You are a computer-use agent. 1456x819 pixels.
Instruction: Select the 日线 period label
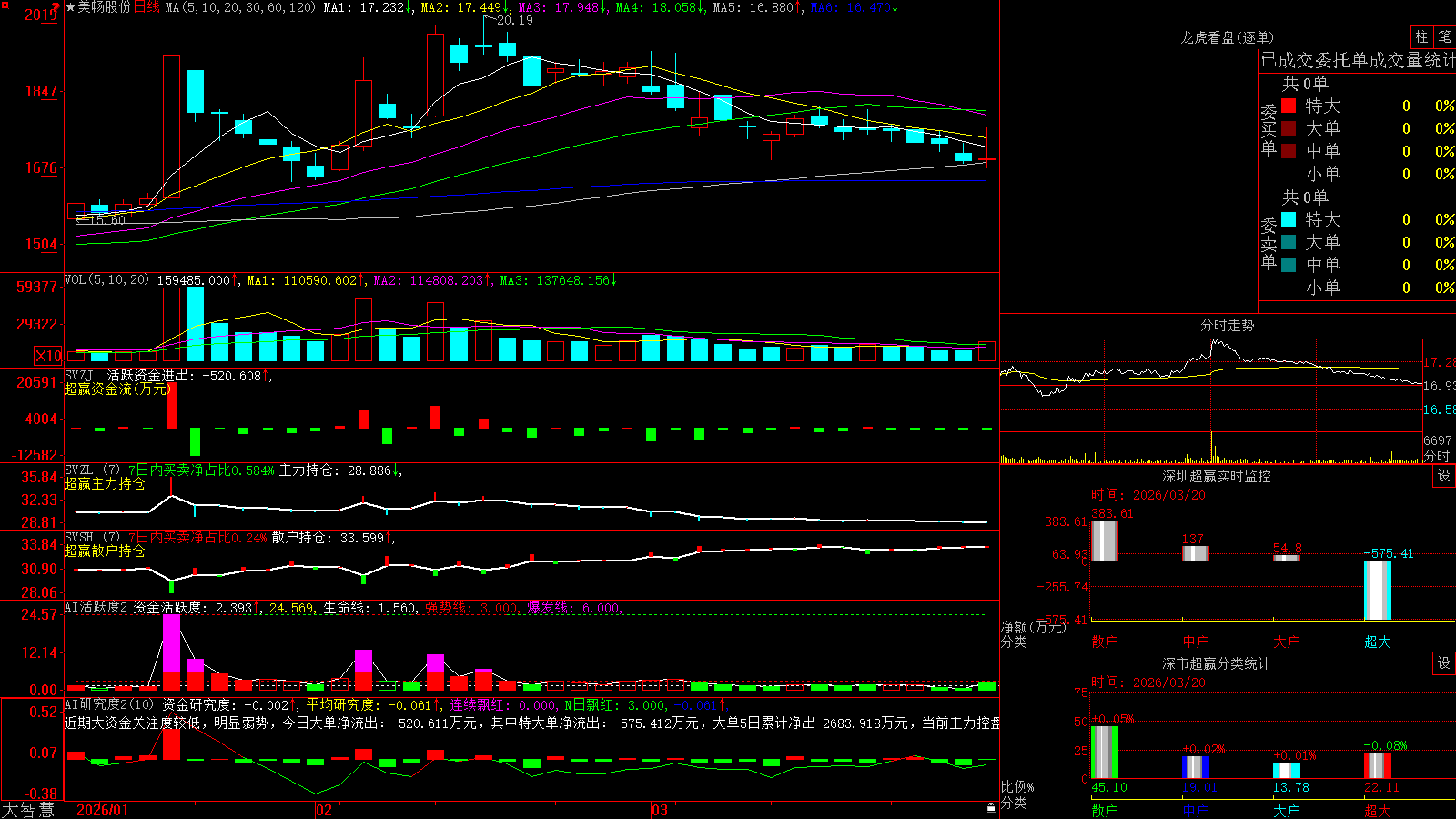pyautogui.click(x=147, y=7)
